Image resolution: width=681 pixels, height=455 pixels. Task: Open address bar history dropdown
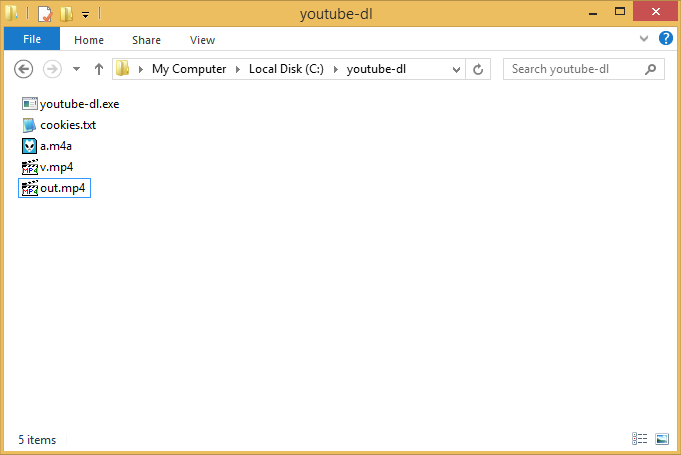click(x=456, y=69)
